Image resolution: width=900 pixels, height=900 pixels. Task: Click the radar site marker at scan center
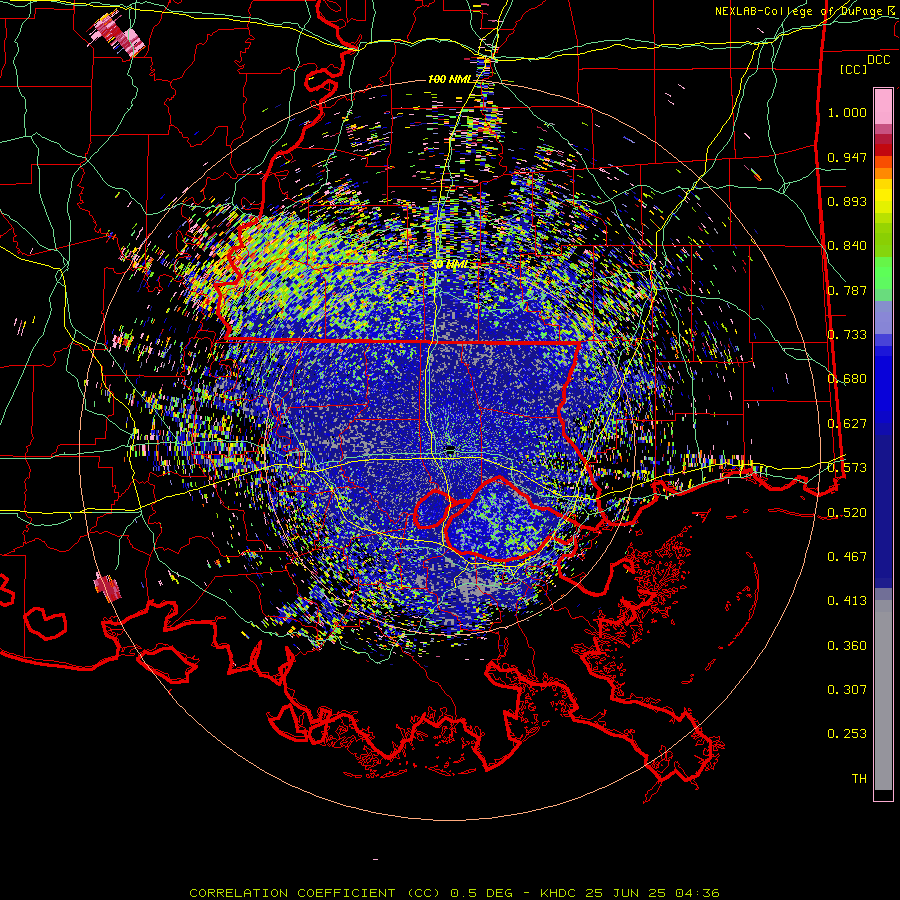451,448
